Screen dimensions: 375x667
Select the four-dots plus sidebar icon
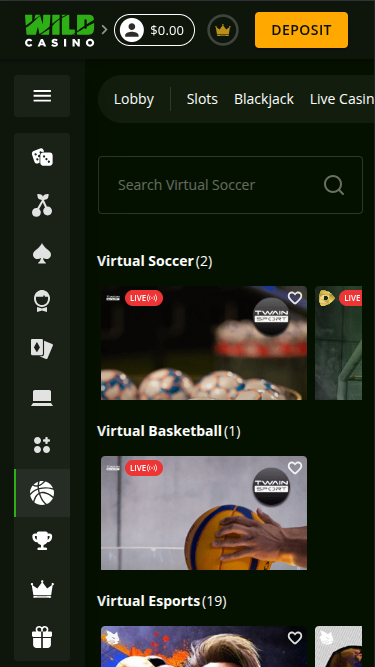pos(42,445)
